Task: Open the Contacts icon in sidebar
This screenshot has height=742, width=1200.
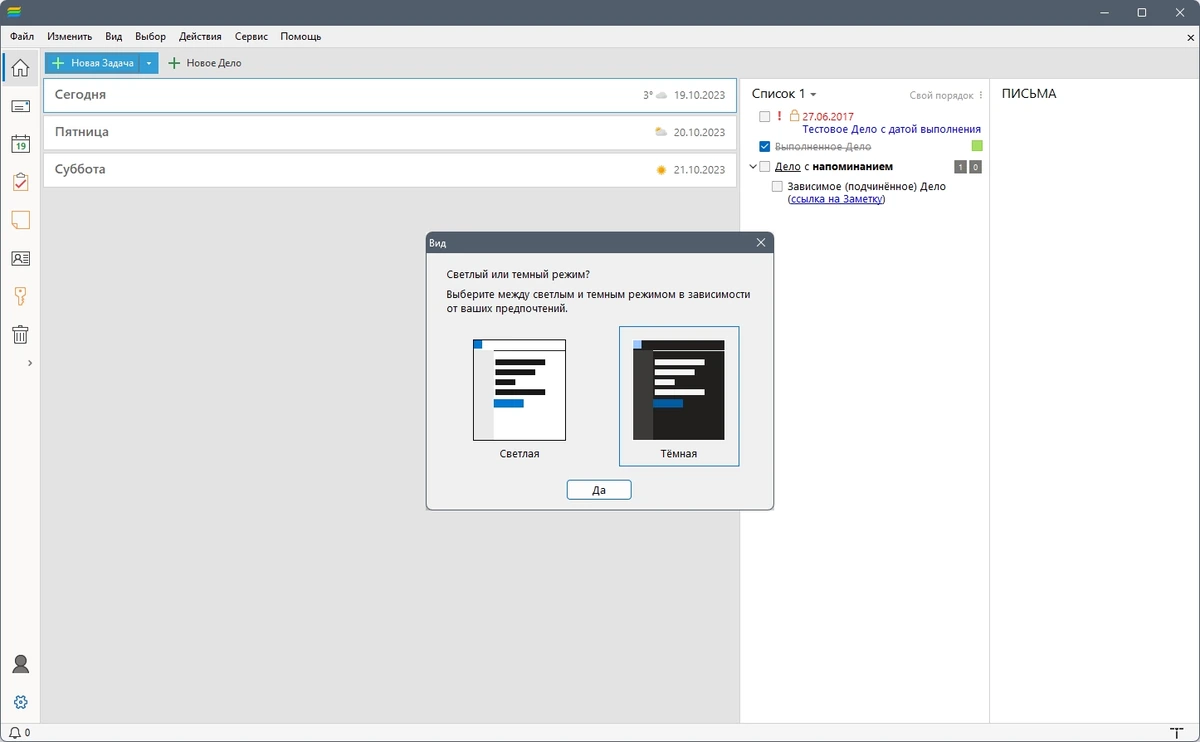Action: point(20,258)
